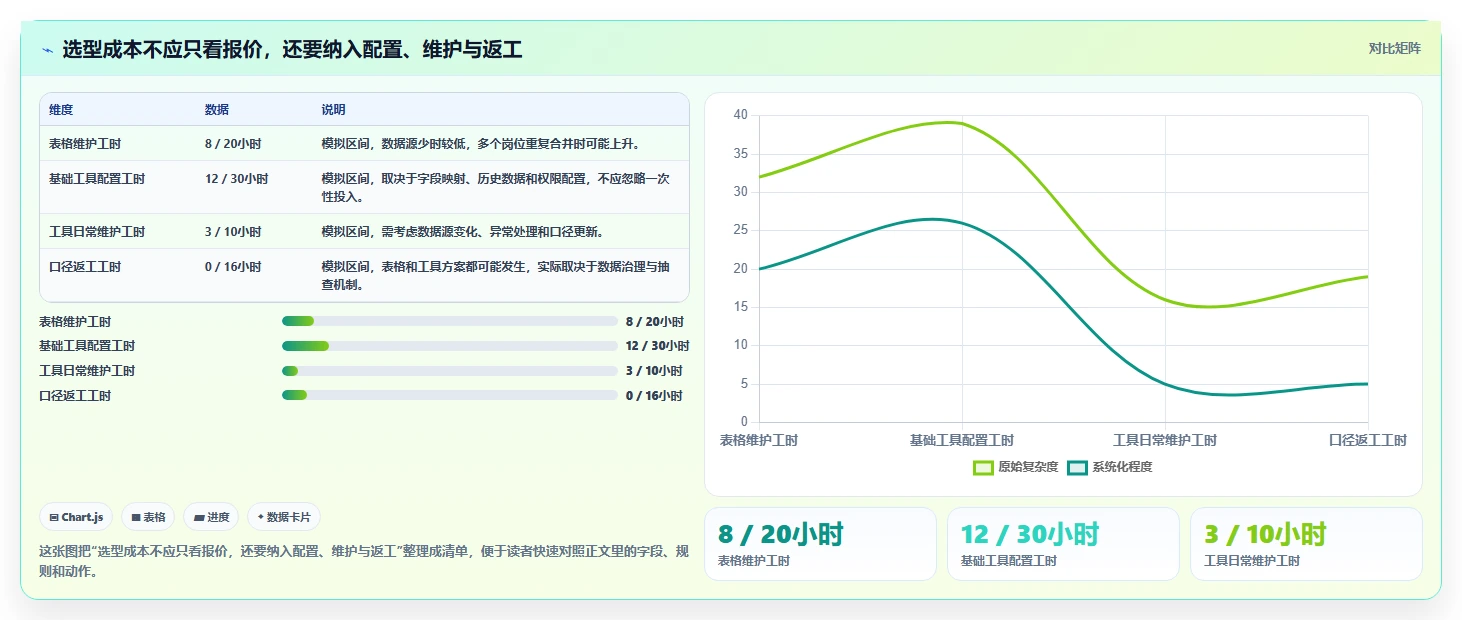
Task: Click the 基础工具配置工时 progress bar
Action: (x=450, y=346)
